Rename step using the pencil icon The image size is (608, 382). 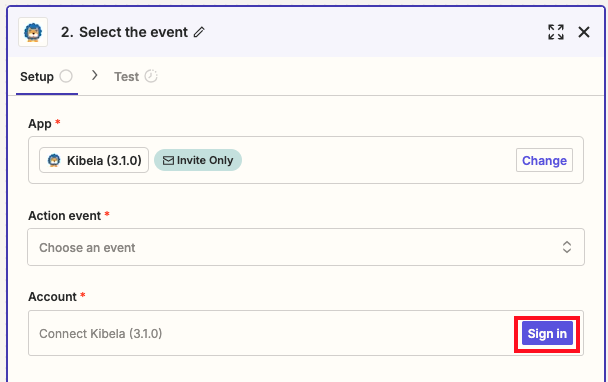(199, 32)
